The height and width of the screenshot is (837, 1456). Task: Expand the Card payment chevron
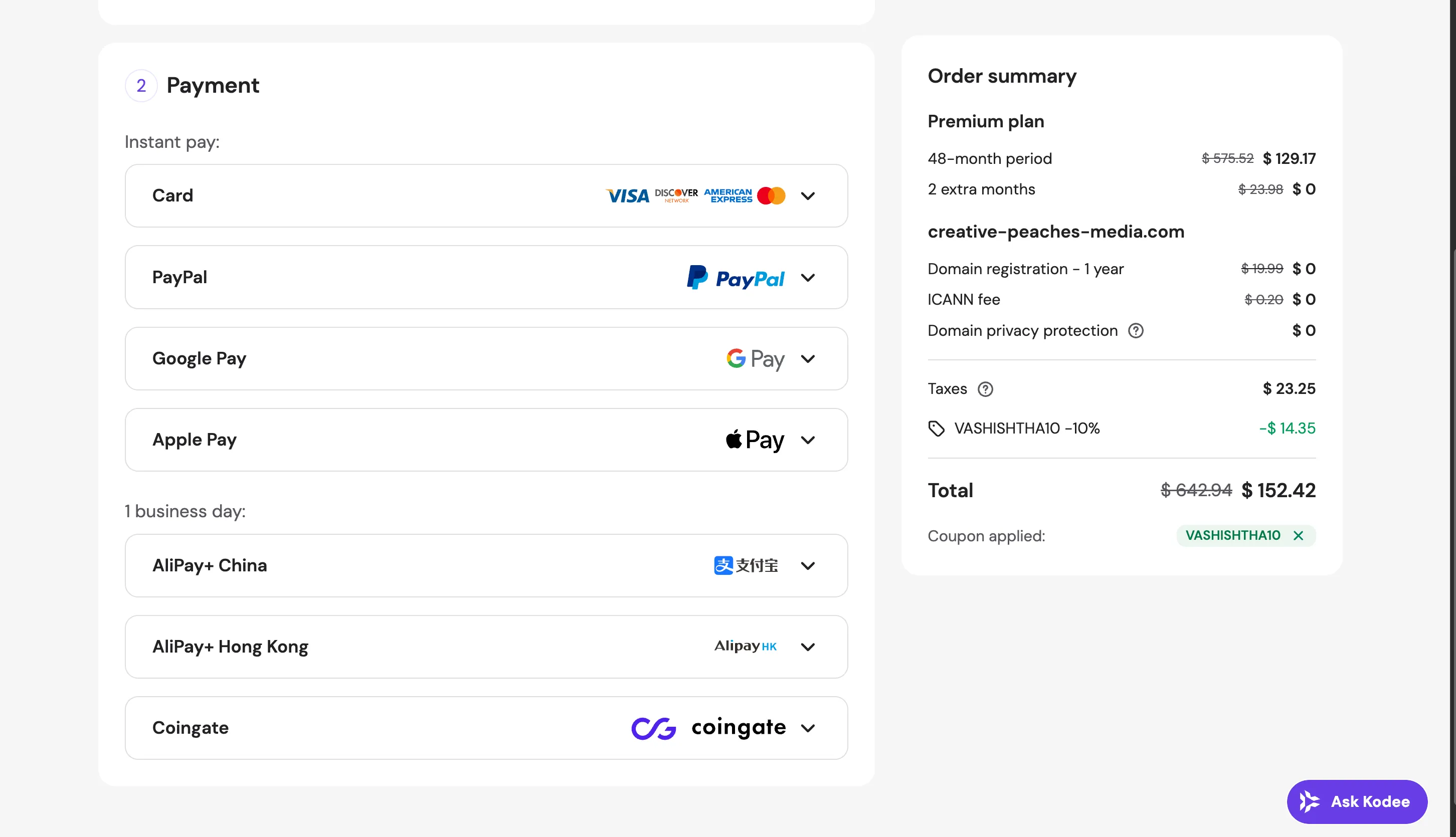pos(808,196)
